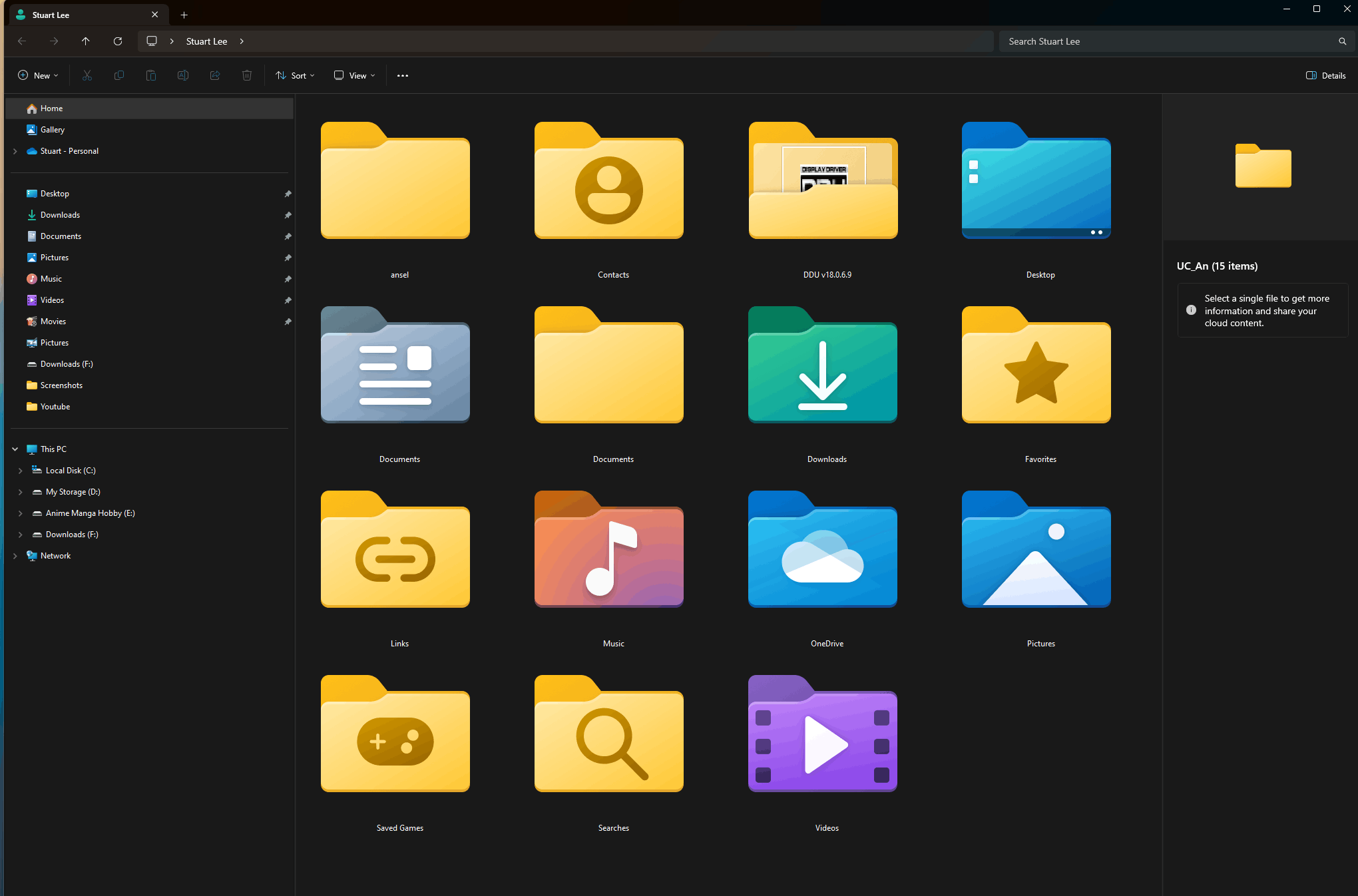Click the Refresh icon beside address bar
The height and width of the screenshot is (896, 1358).
click(118, 41)
